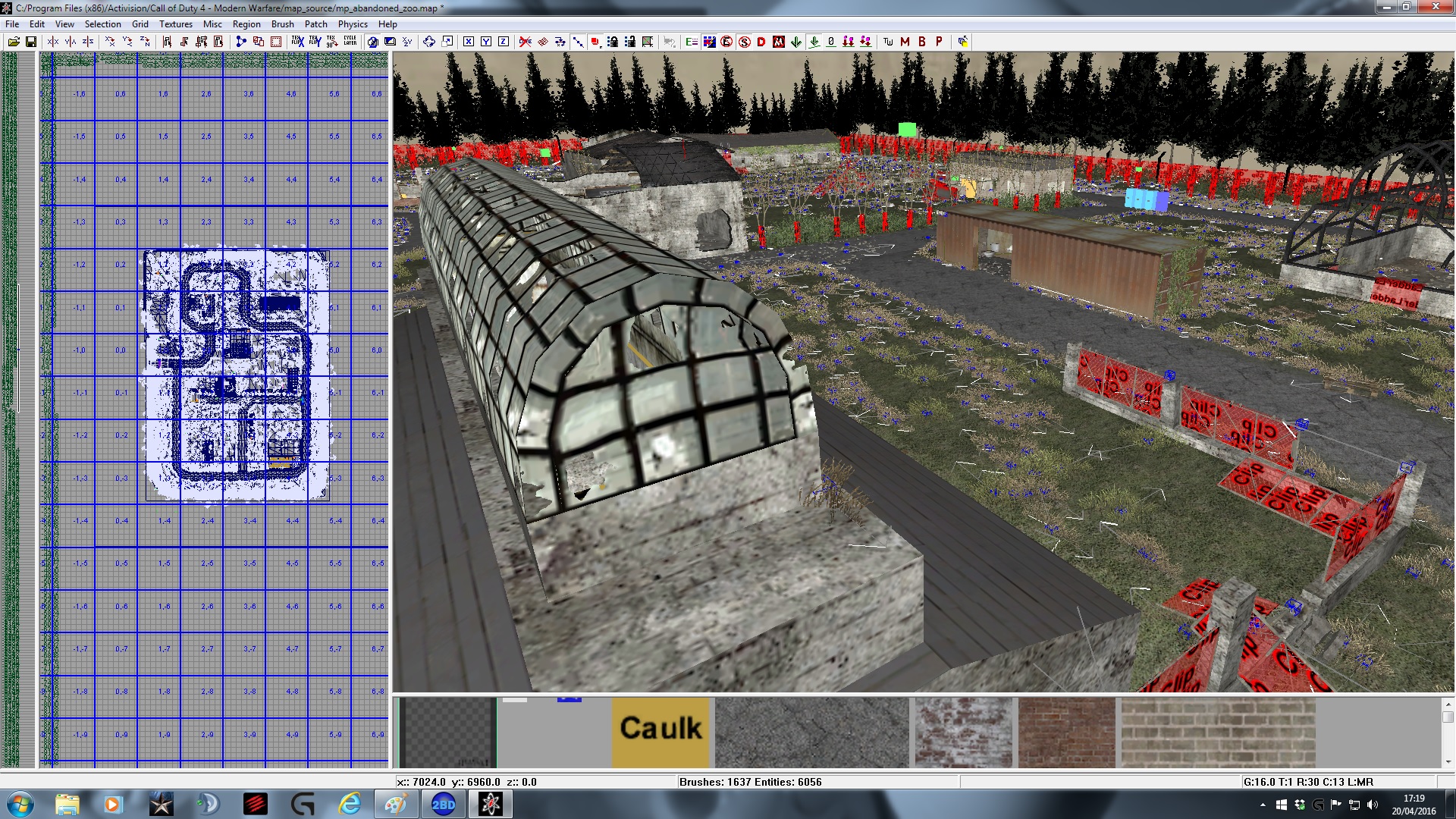Click the red B toolbar icon

tap(922, 42)
